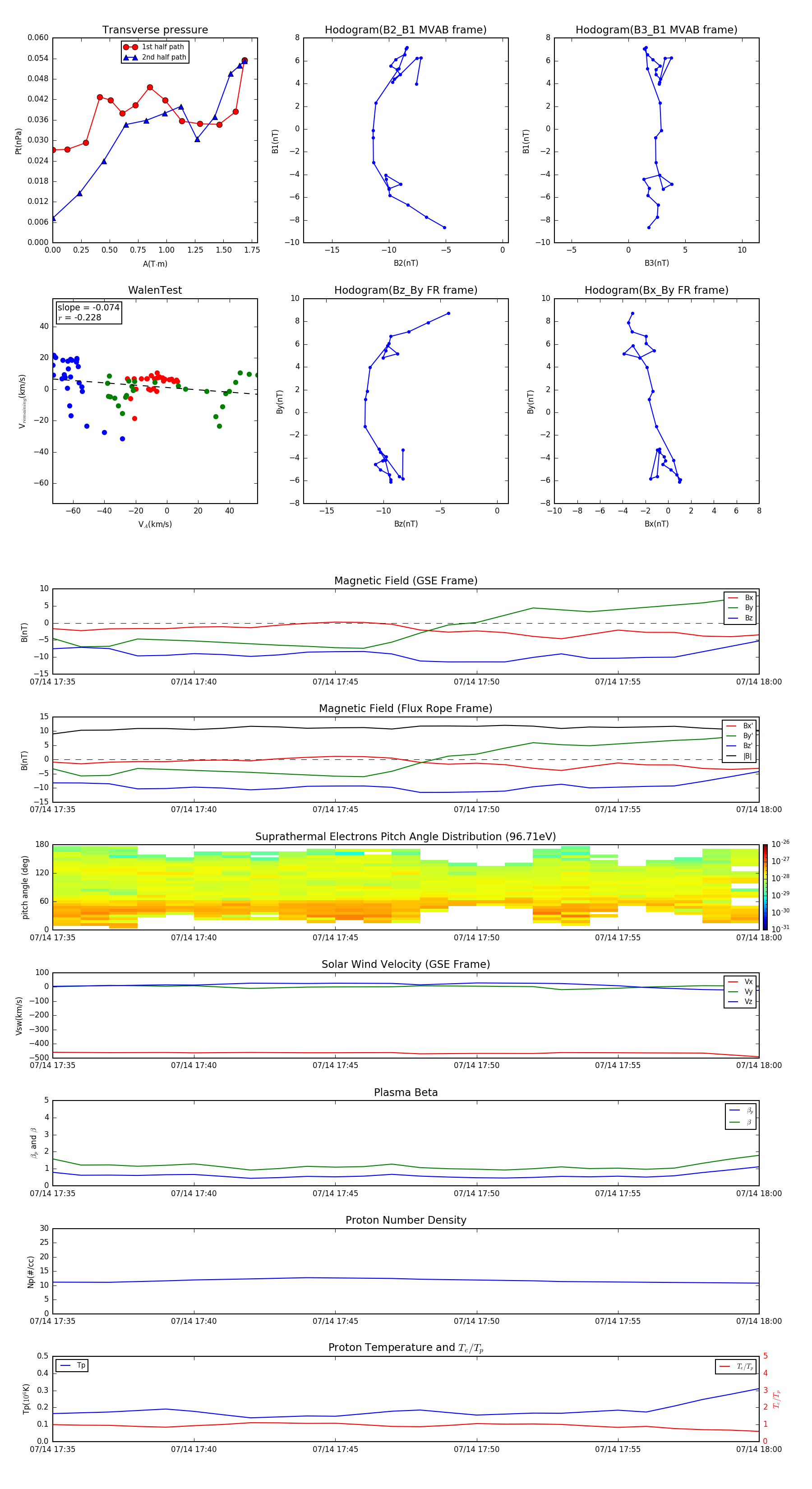Click the "Bx'" legend entry in Flux Rope frame
This screenshot has height=1489, width=812.
pyautogui.click(x=739, y=726)
